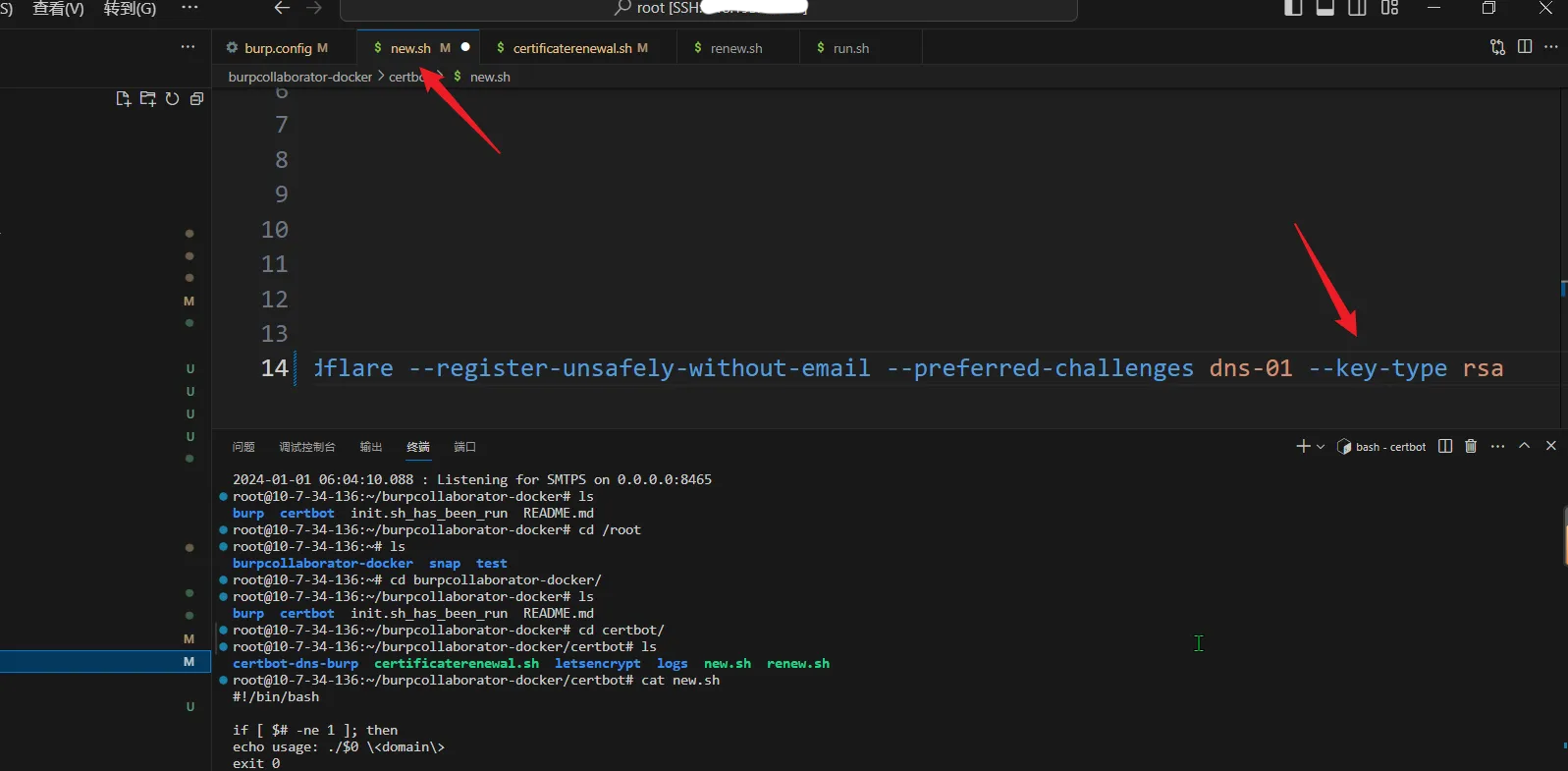
Task: Click --register-unsafely-without-email in line 14
Action: click(x=639, y=368)
